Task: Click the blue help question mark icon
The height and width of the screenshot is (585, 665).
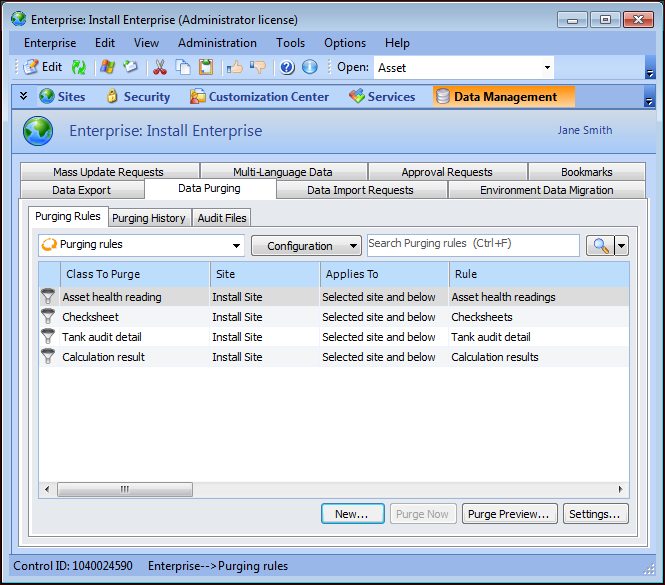Action: coord(287,67)
